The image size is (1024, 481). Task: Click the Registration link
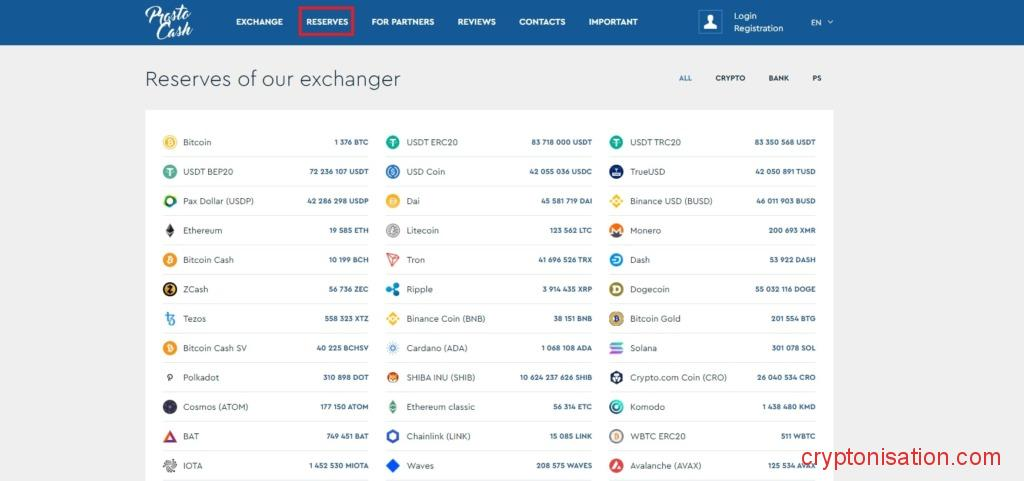tap(758, 29)
